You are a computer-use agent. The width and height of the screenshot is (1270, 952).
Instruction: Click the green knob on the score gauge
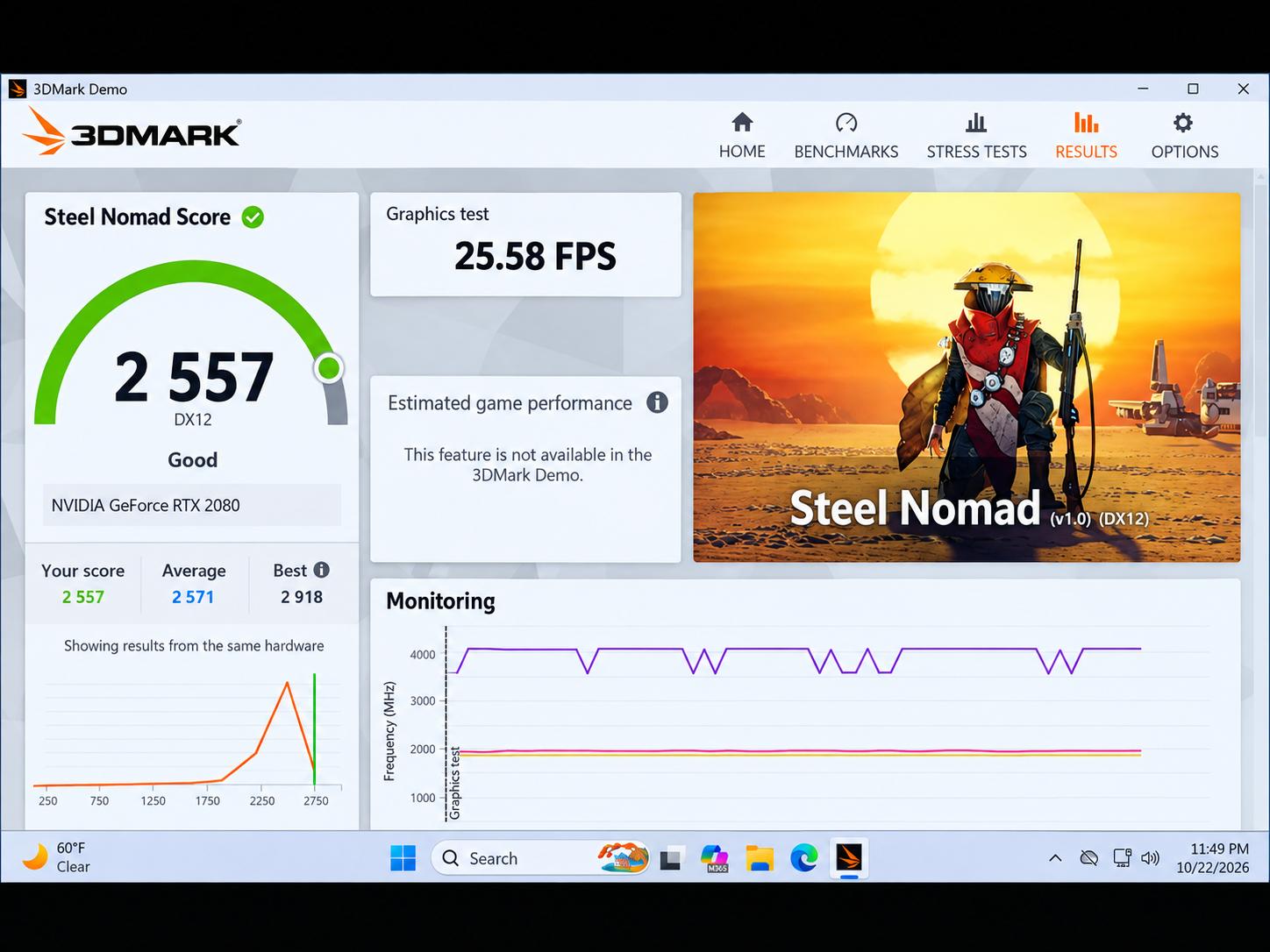pyautogui.click(x=329, y=368)
